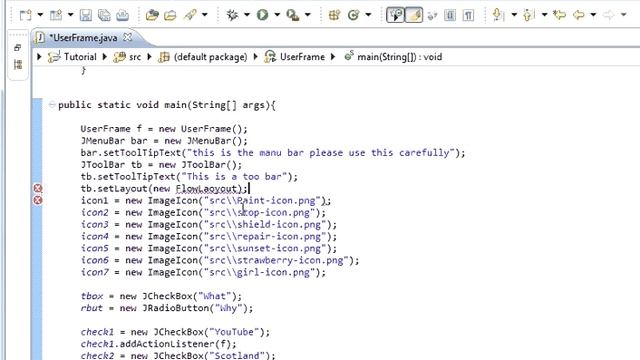Toggle Show Whitespace Characters pilcrow icon

468,15
